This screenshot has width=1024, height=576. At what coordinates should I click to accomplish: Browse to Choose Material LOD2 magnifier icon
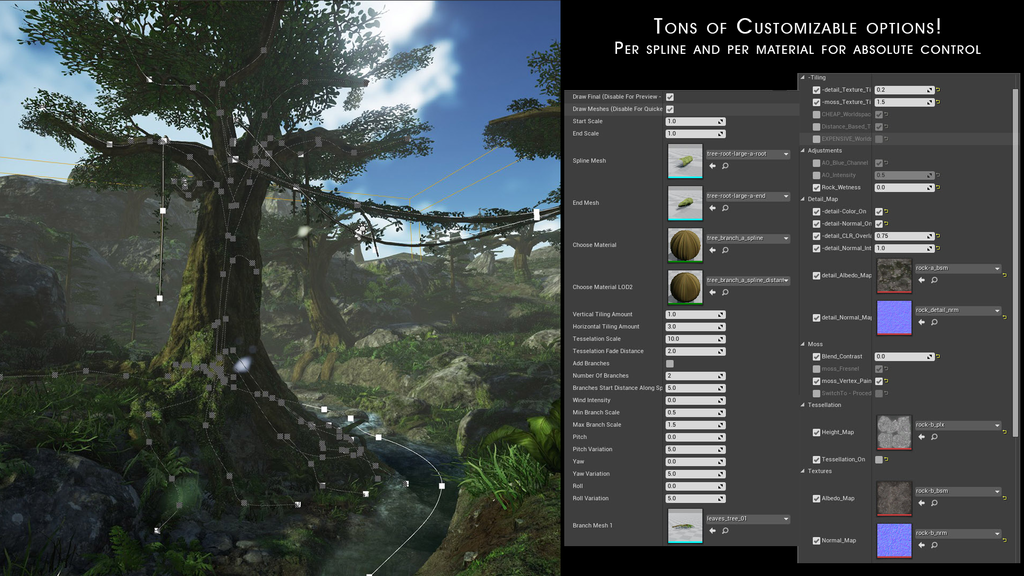coord(725,293)
